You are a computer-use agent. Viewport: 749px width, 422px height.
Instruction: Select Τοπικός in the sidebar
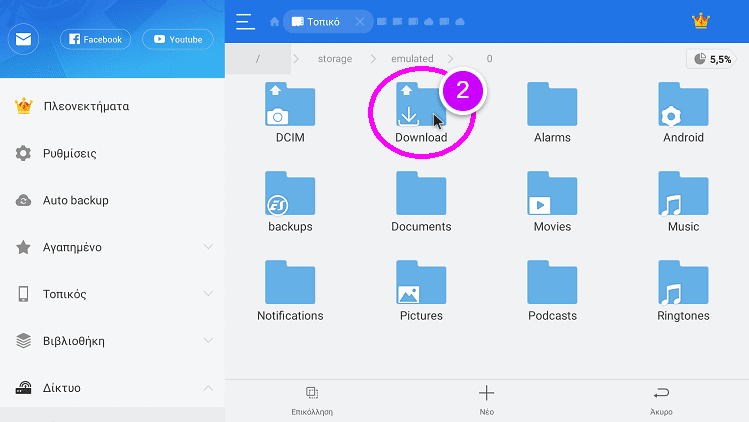coord(64,294)
